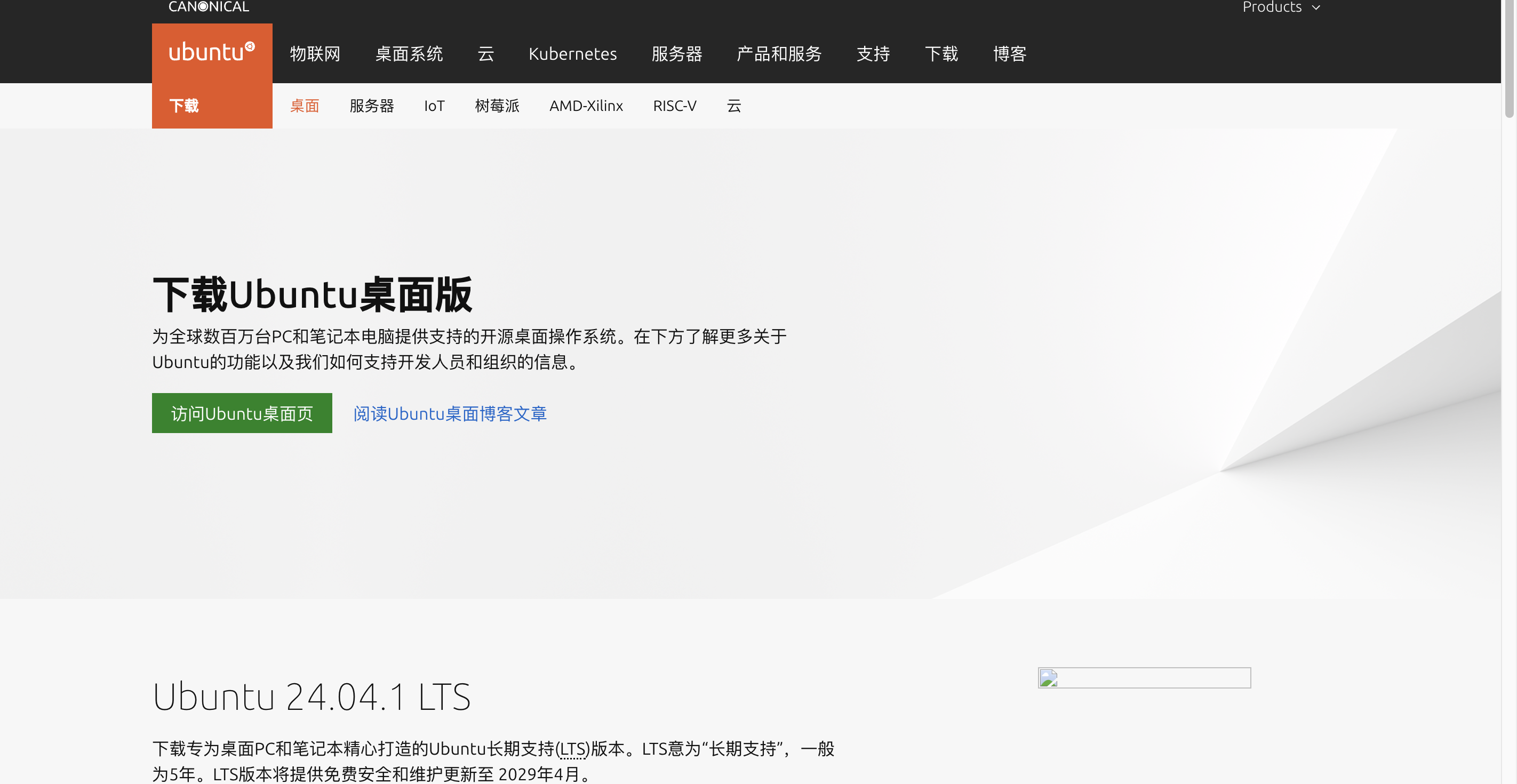Select the 桌面 sub-navigation tab
Image resolution: width=1517 pixels, height=784 pixels.
305,106
